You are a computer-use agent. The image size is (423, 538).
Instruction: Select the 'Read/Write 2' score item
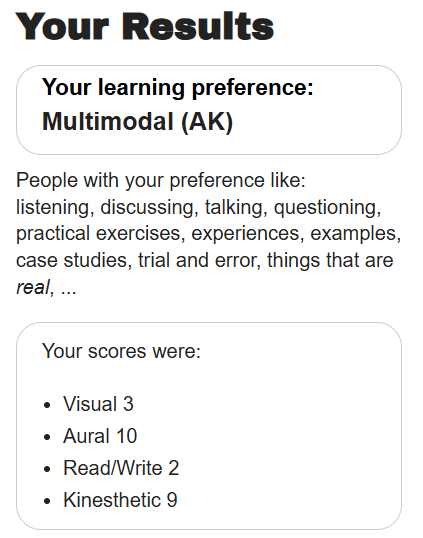[121, 468]
